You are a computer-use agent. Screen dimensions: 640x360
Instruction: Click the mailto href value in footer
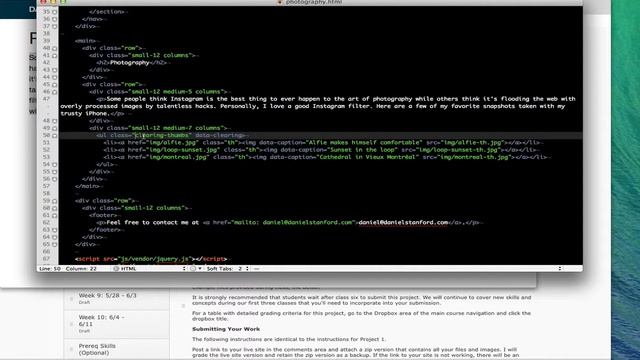293,223
